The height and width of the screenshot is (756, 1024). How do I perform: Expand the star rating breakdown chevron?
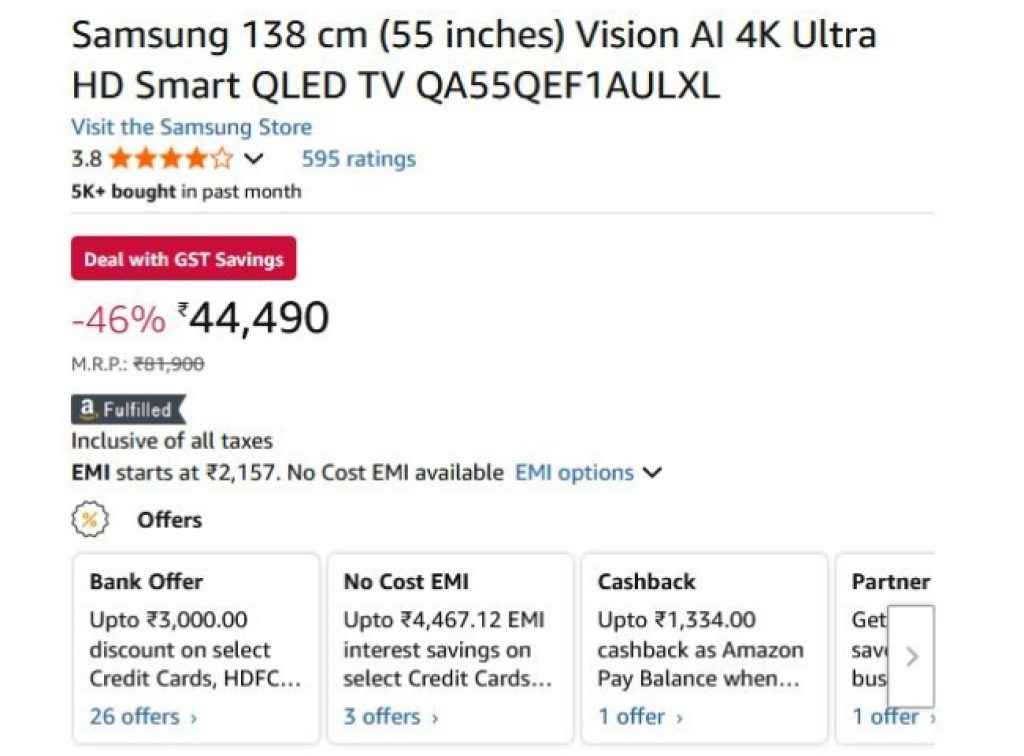(255, 158)
